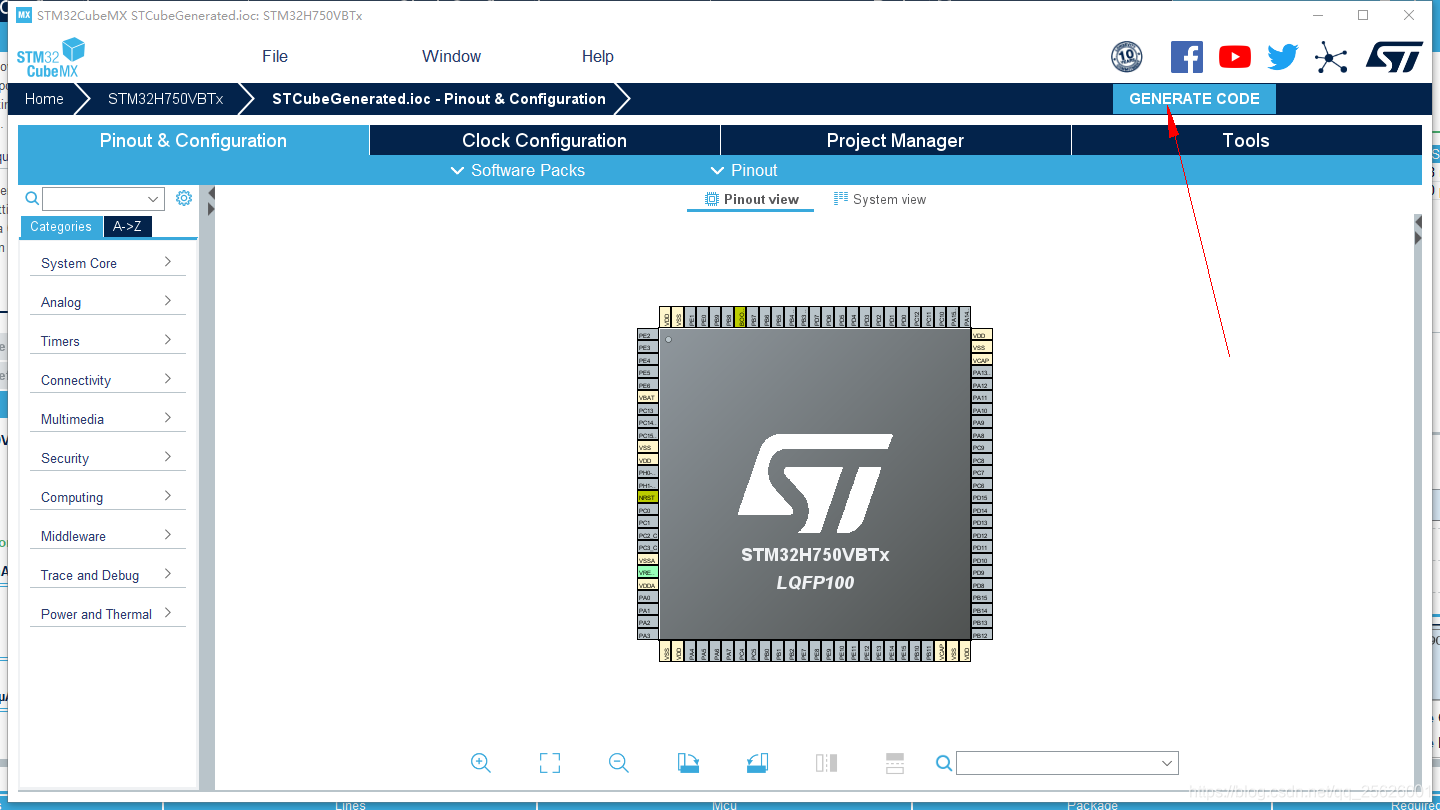Select the VCAP pin on right side
The height and width of the screenshot is (810, 1440).
pos(982,360)
